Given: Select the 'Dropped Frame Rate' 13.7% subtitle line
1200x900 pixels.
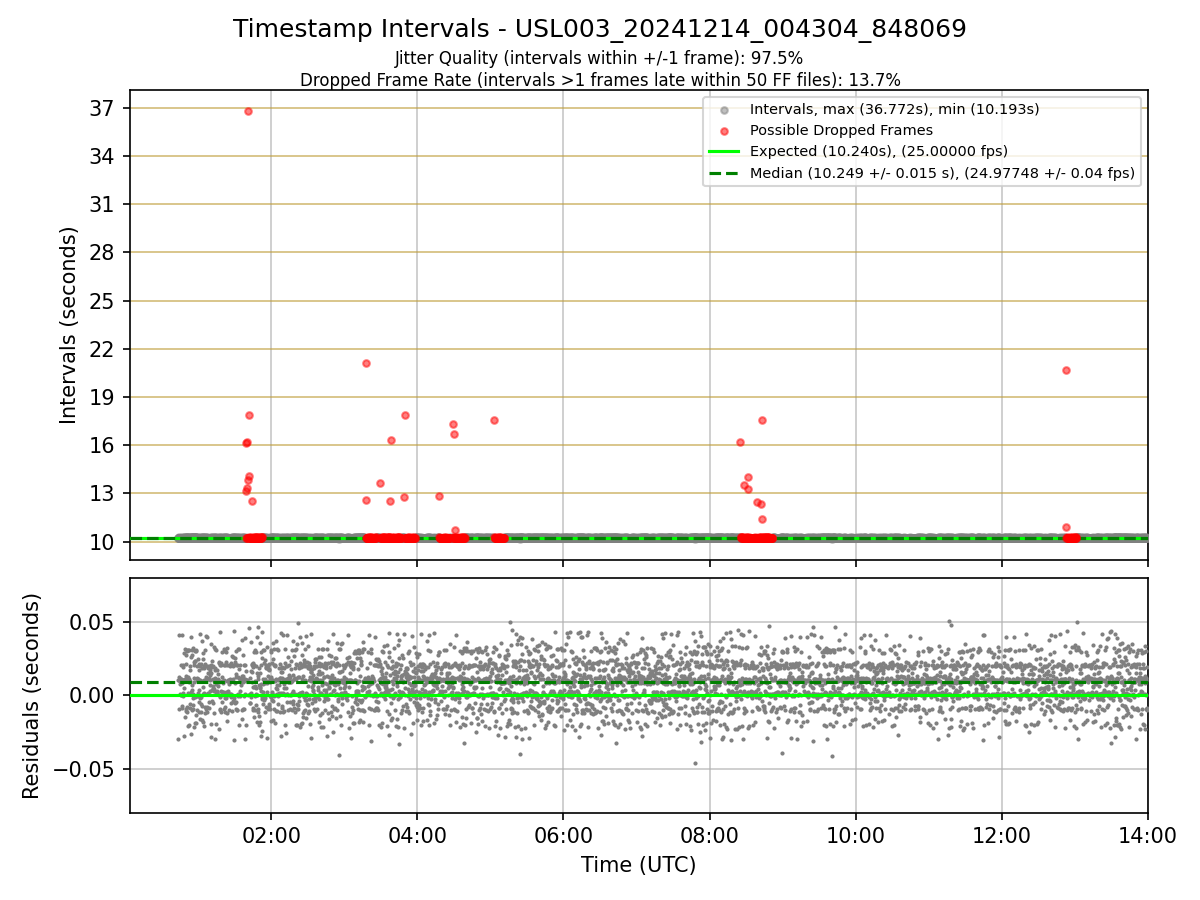Looking at the screenshot, I should tap(600, 79).
